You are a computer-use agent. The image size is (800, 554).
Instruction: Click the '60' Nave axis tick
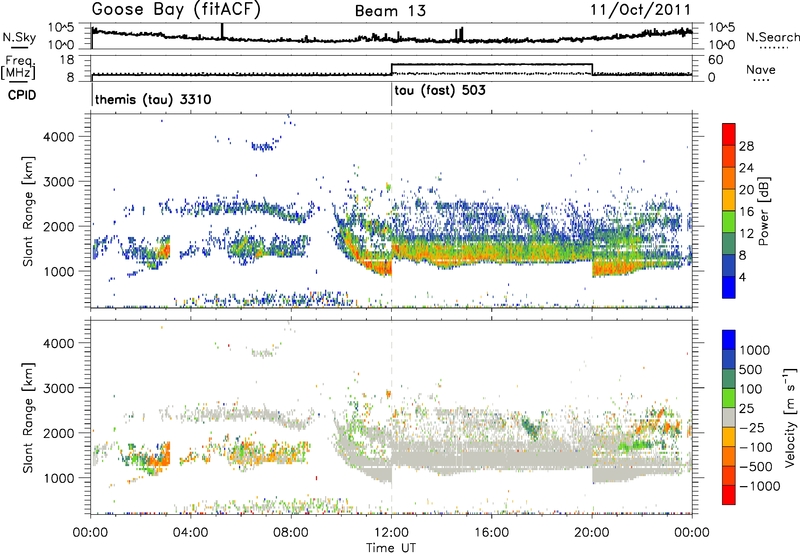716,60
